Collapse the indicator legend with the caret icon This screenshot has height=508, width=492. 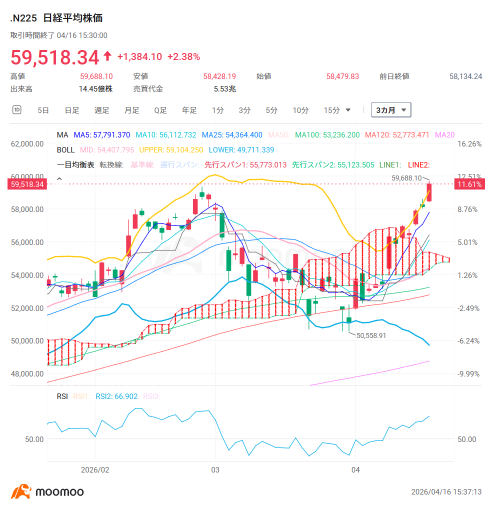click(x=59, y=179)
